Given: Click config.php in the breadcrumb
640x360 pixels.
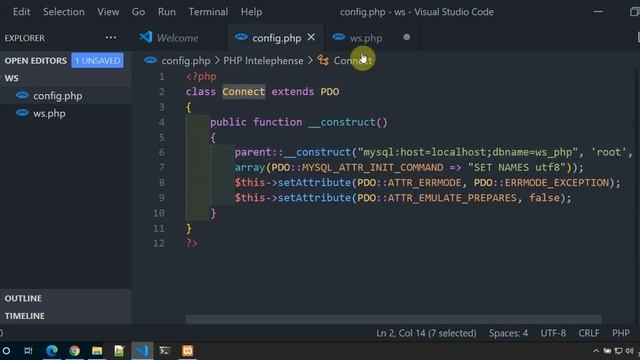Looking at the screenshot, I should pyautogui.click(x=186, y=61).
